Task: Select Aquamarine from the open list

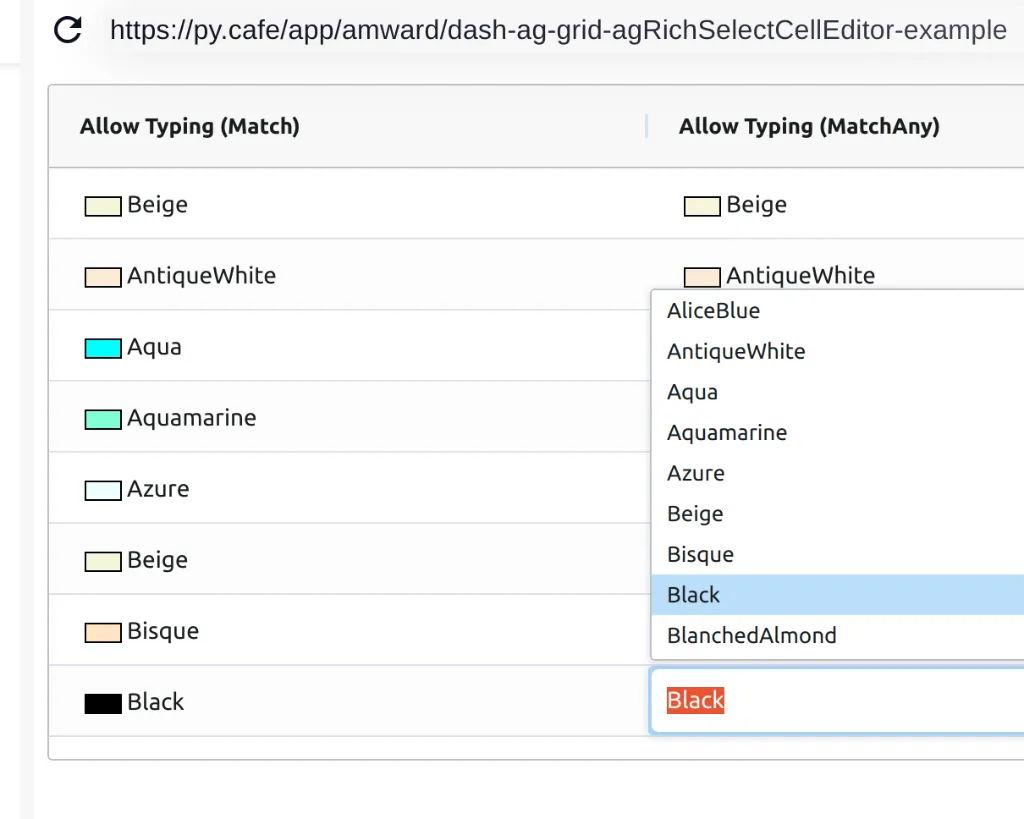Action: click(727, 433)
